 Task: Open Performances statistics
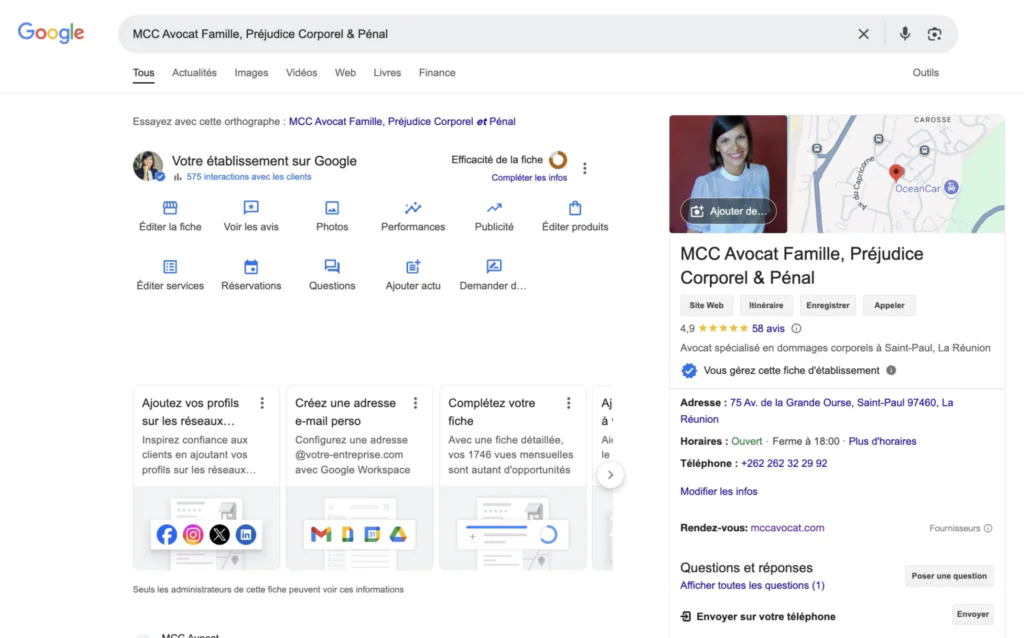pos(413,216)
